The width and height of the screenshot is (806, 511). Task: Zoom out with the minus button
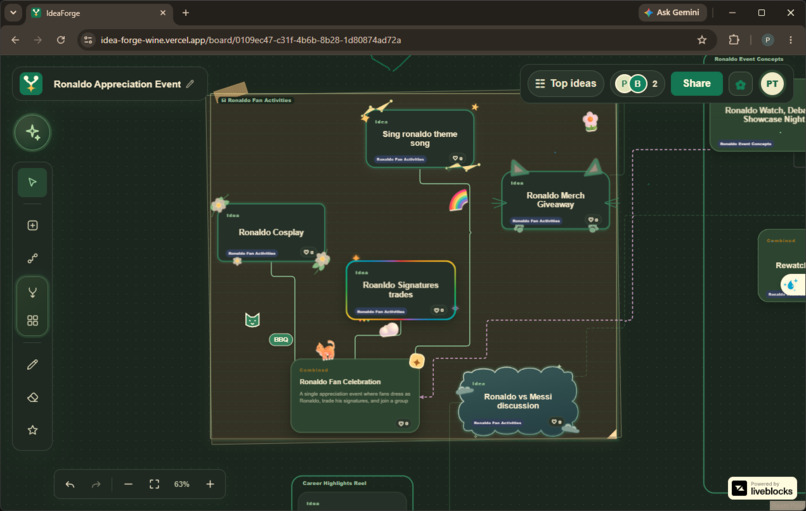[x=128, y=484]
